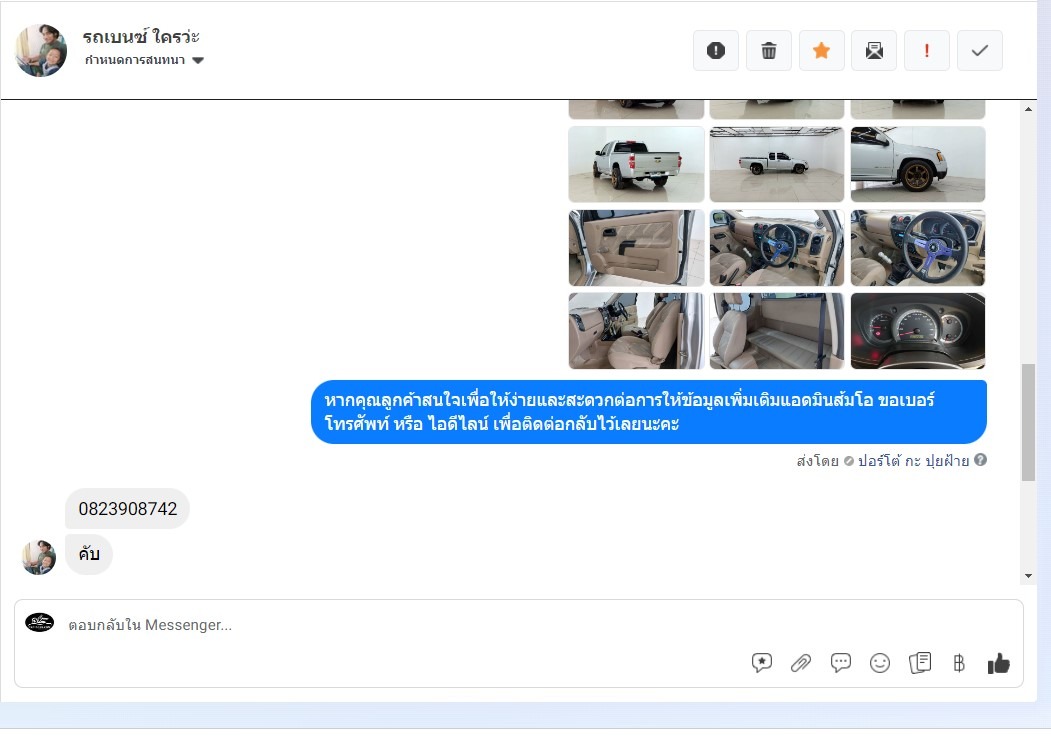Mark conversation as unread envelope icon
Viewport: 1051px width, 749px height.
click(x=874, y=50)
